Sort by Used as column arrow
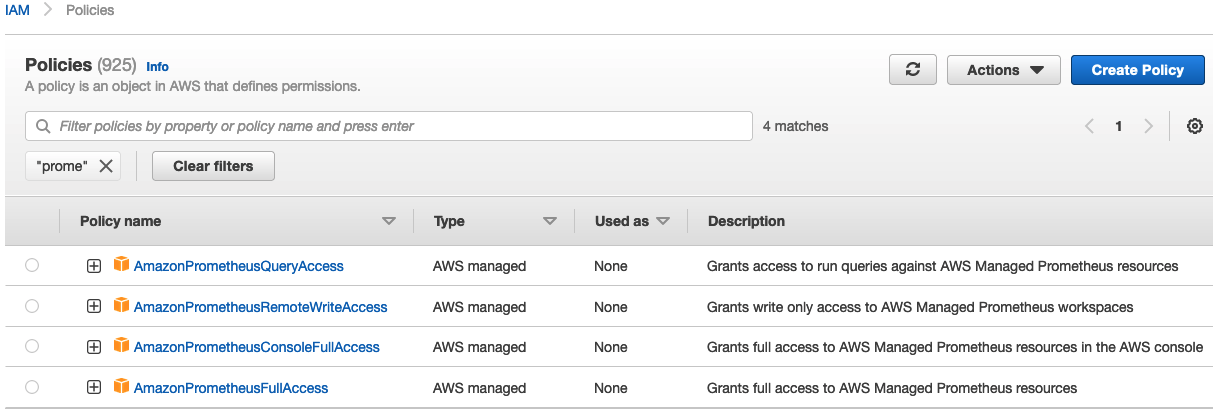The image size is (1213, 414). point(663,221)
